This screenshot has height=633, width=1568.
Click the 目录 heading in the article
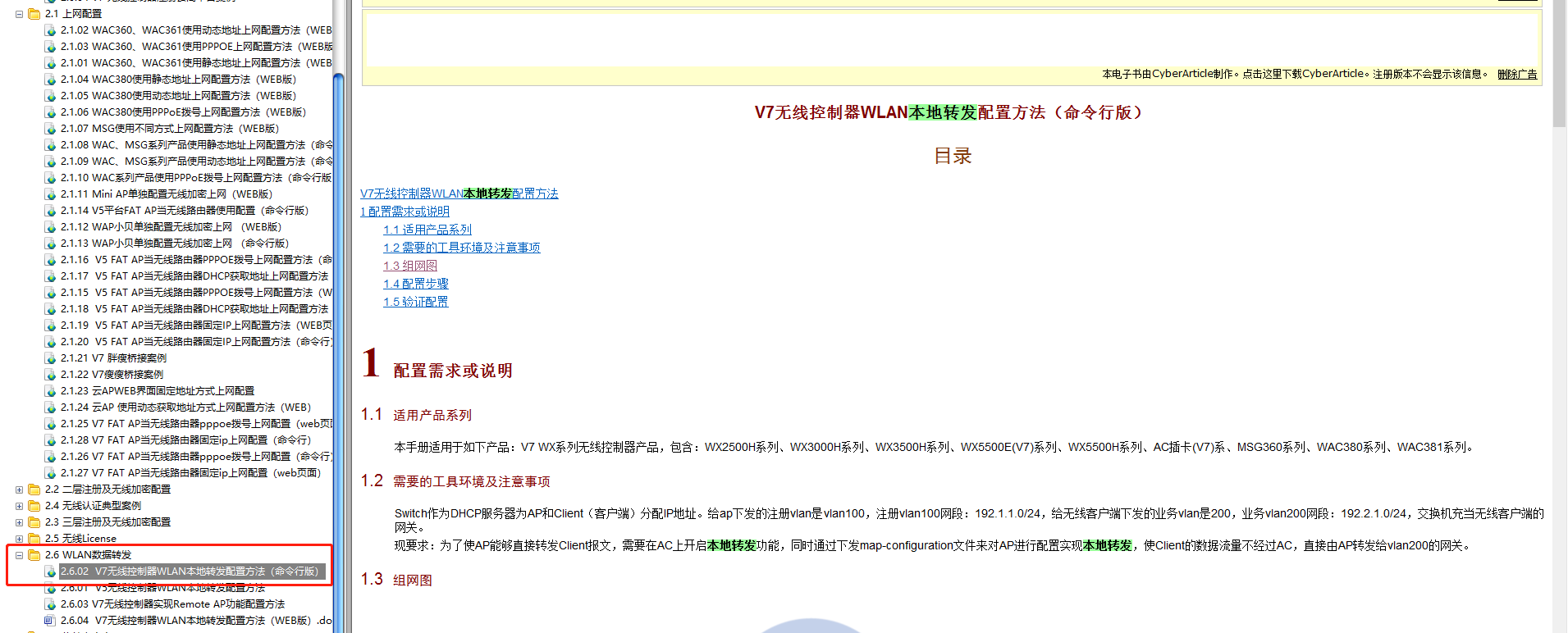pos(953,156)
